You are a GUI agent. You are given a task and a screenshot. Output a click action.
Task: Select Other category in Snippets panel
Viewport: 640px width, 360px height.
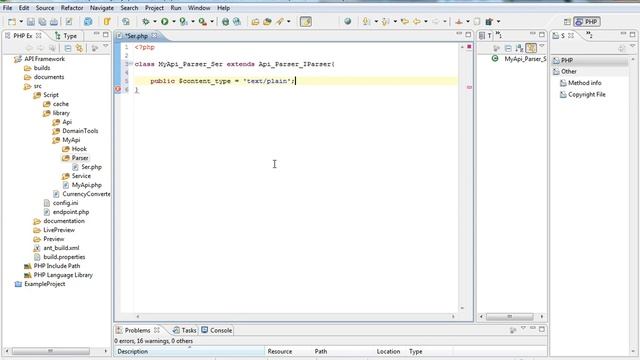pos(590,71)
